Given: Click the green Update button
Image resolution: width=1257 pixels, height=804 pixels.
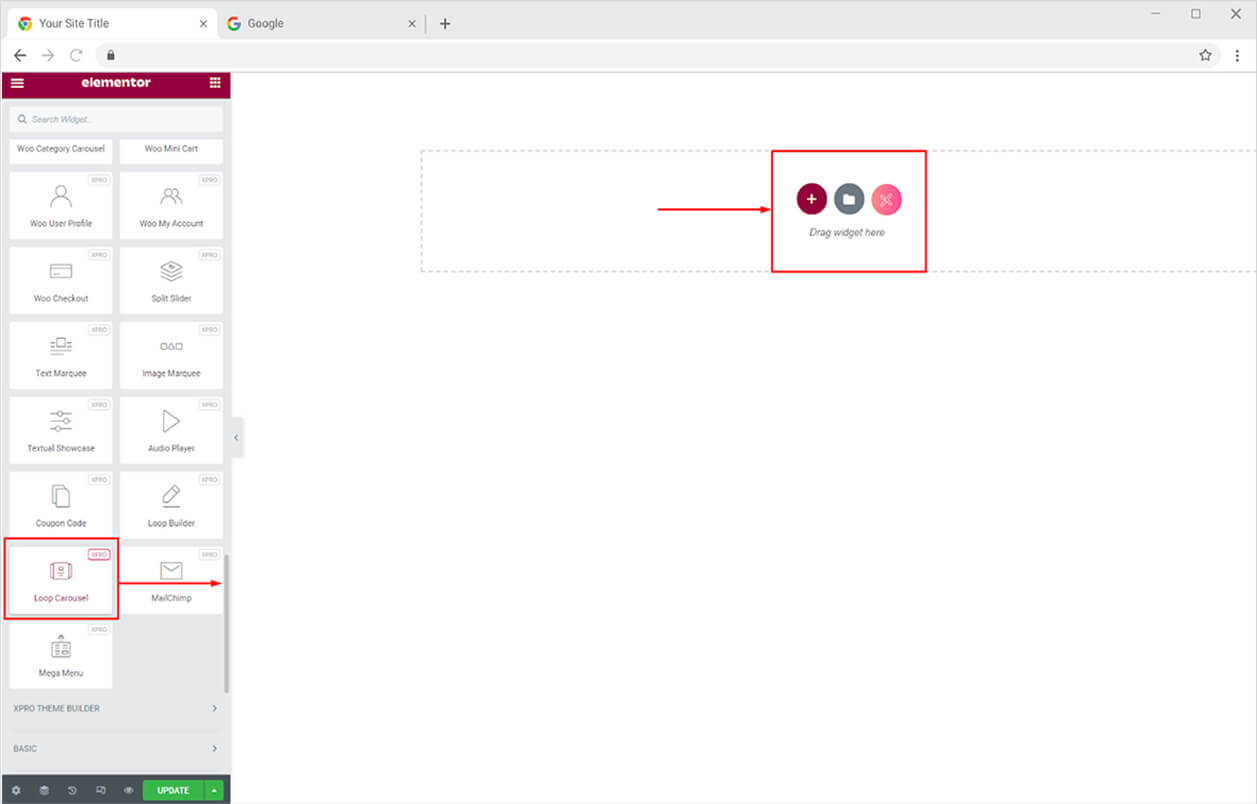Looking at the screenshot, I should 172,790.
